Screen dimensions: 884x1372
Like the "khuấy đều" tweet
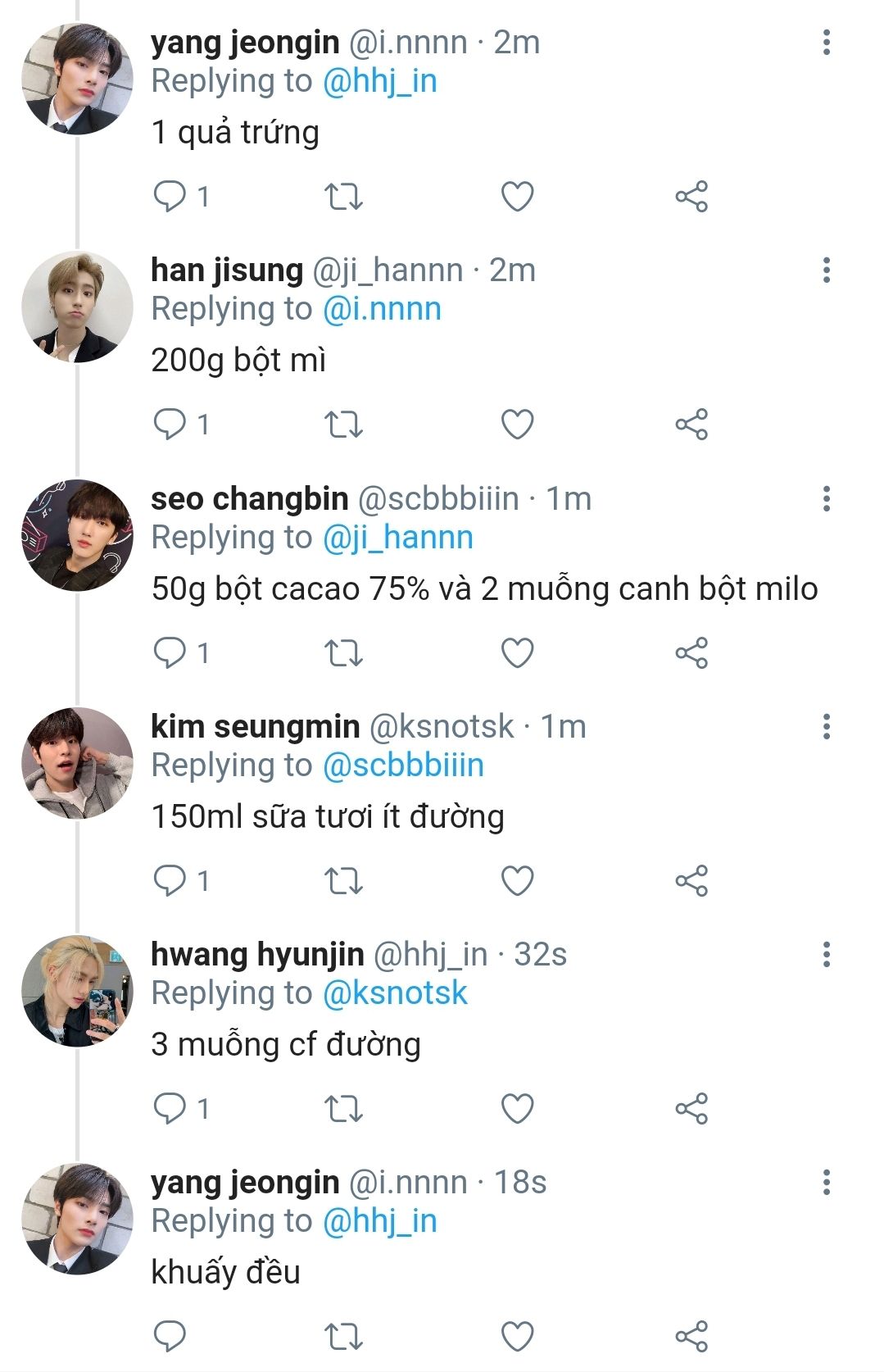[x=517, y=1336]
